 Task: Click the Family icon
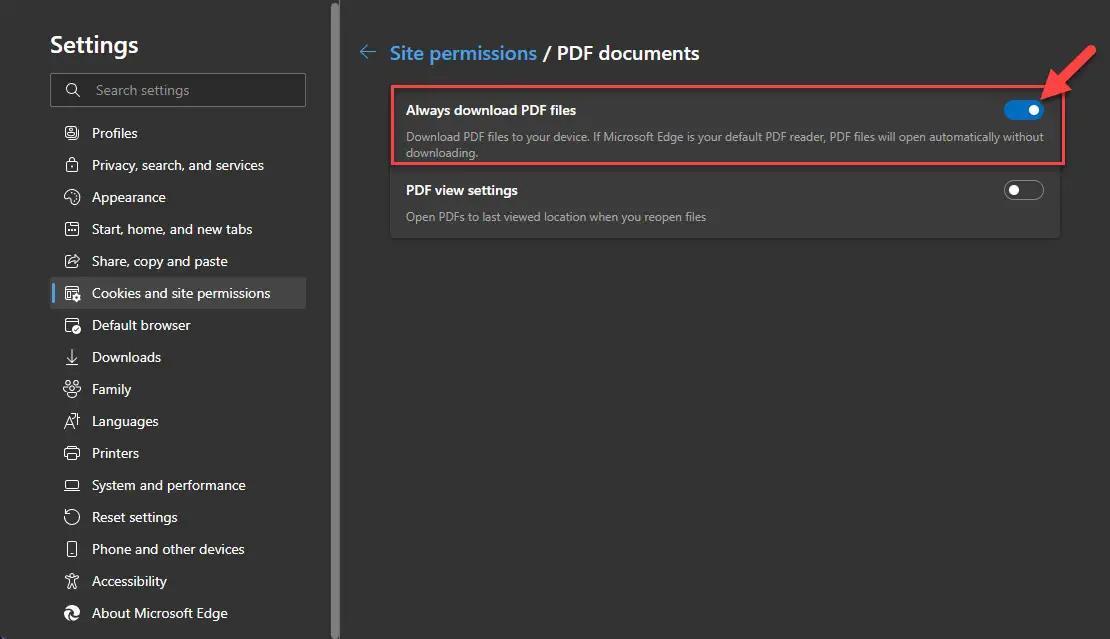pyautogui.click(x=71, y=389)
